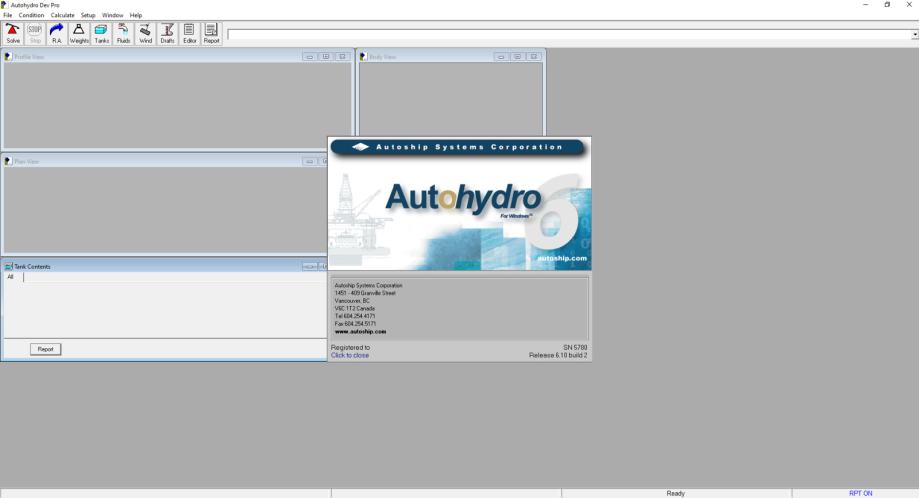Click 'Release 6.10 build 2' text
Image resolution: width=919 pixels, height=498 pixels.
click(x=558, y=356)
